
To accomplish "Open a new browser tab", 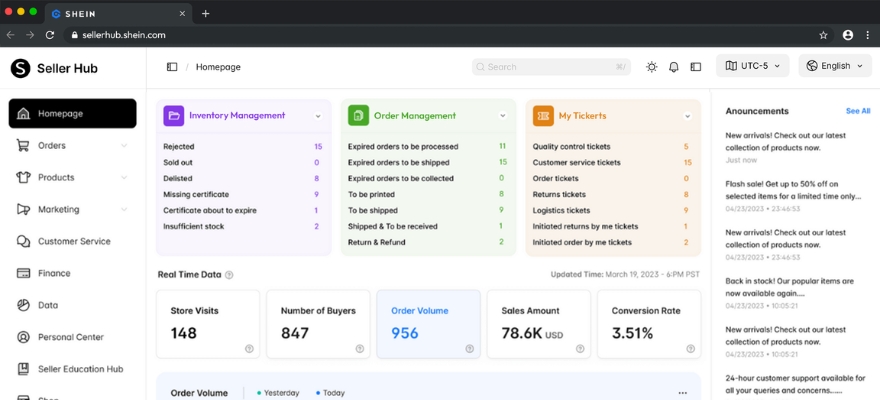I will pos(205,13).
